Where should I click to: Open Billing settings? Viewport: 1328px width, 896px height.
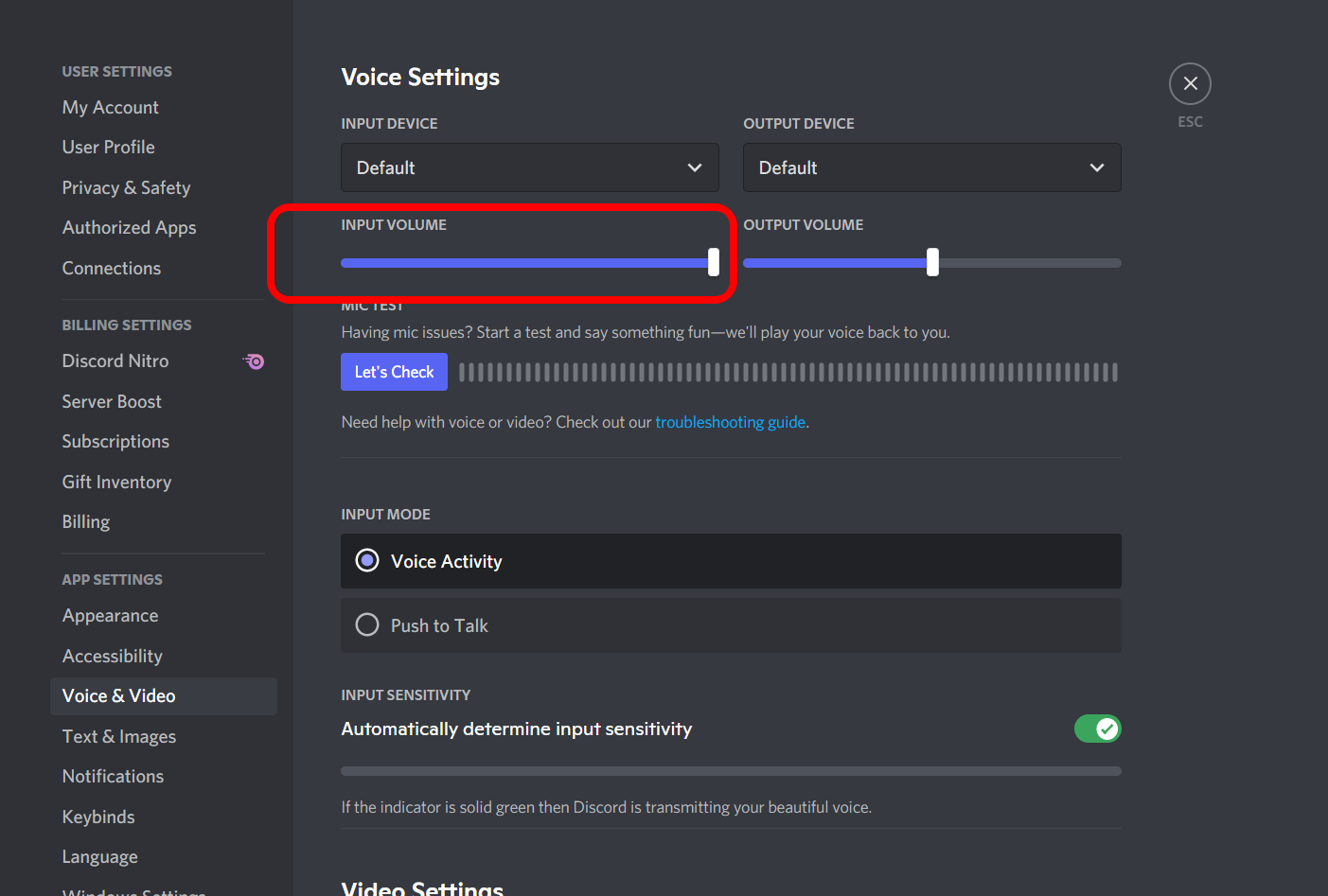pos(86,522)
